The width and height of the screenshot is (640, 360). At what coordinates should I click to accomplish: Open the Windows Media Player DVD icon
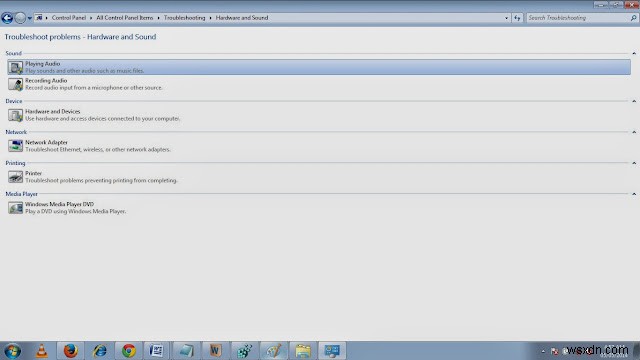point(16,208)
